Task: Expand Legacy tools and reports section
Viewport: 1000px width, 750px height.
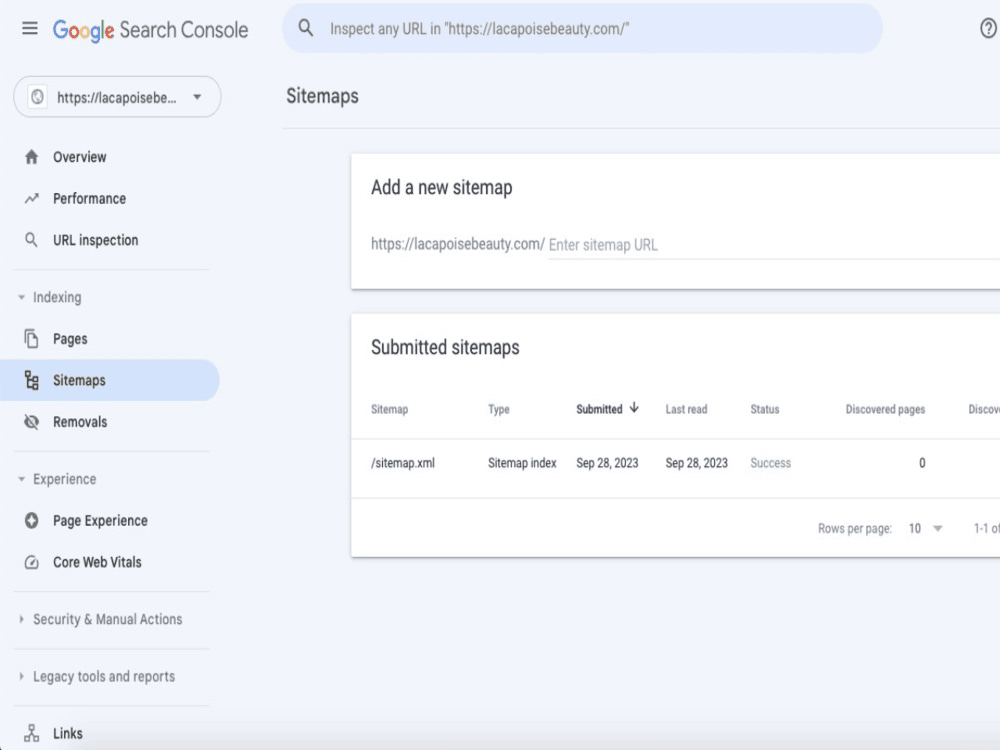Action: 22,676
